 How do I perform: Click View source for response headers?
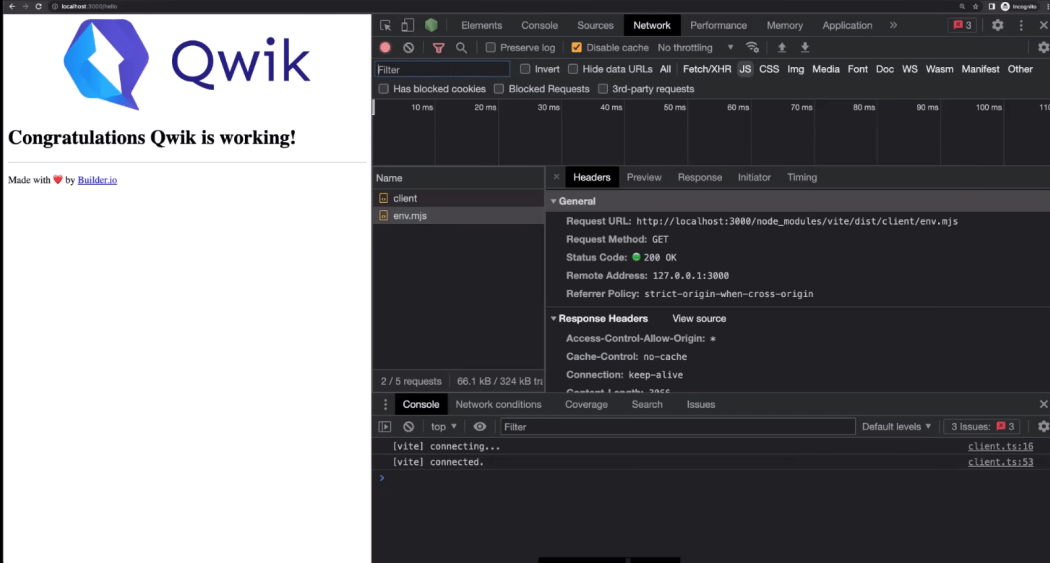click(x=699, y=318)
